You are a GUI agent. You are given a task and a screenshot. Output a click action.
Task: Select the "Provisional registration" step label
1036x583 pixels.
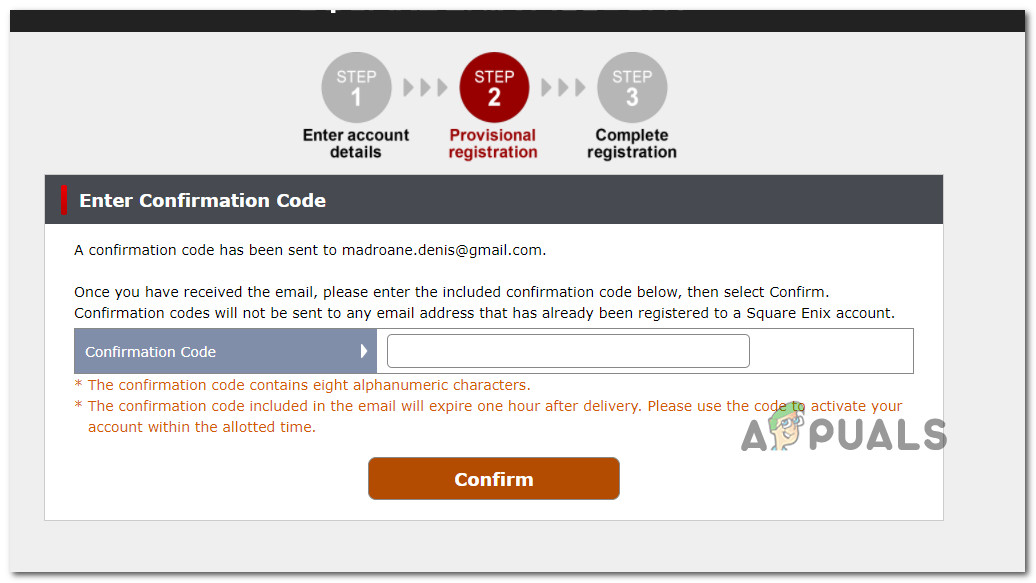(x=493, y=144)
